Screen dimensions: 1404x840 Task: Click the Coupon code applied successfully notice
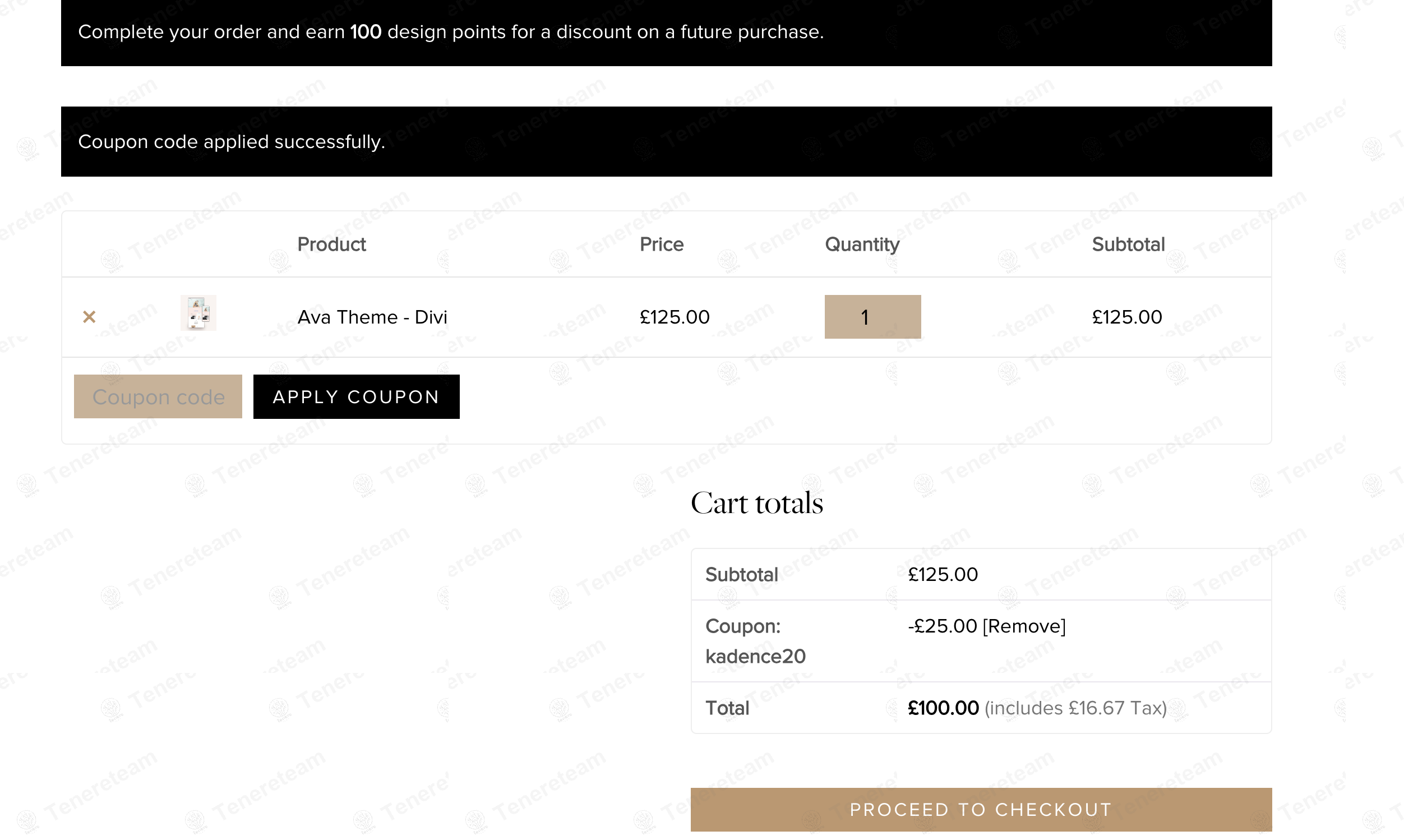232,141
